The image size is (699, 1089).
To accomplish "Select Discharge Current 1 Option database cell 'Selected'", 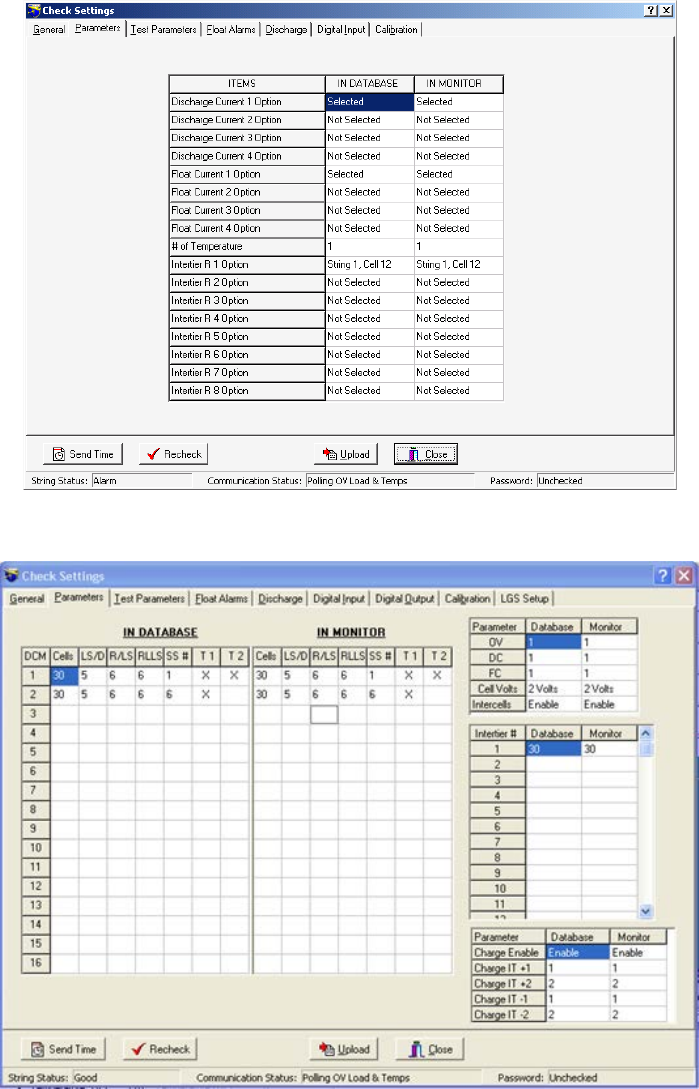I will pyautogui.click(x=370, y=101).
